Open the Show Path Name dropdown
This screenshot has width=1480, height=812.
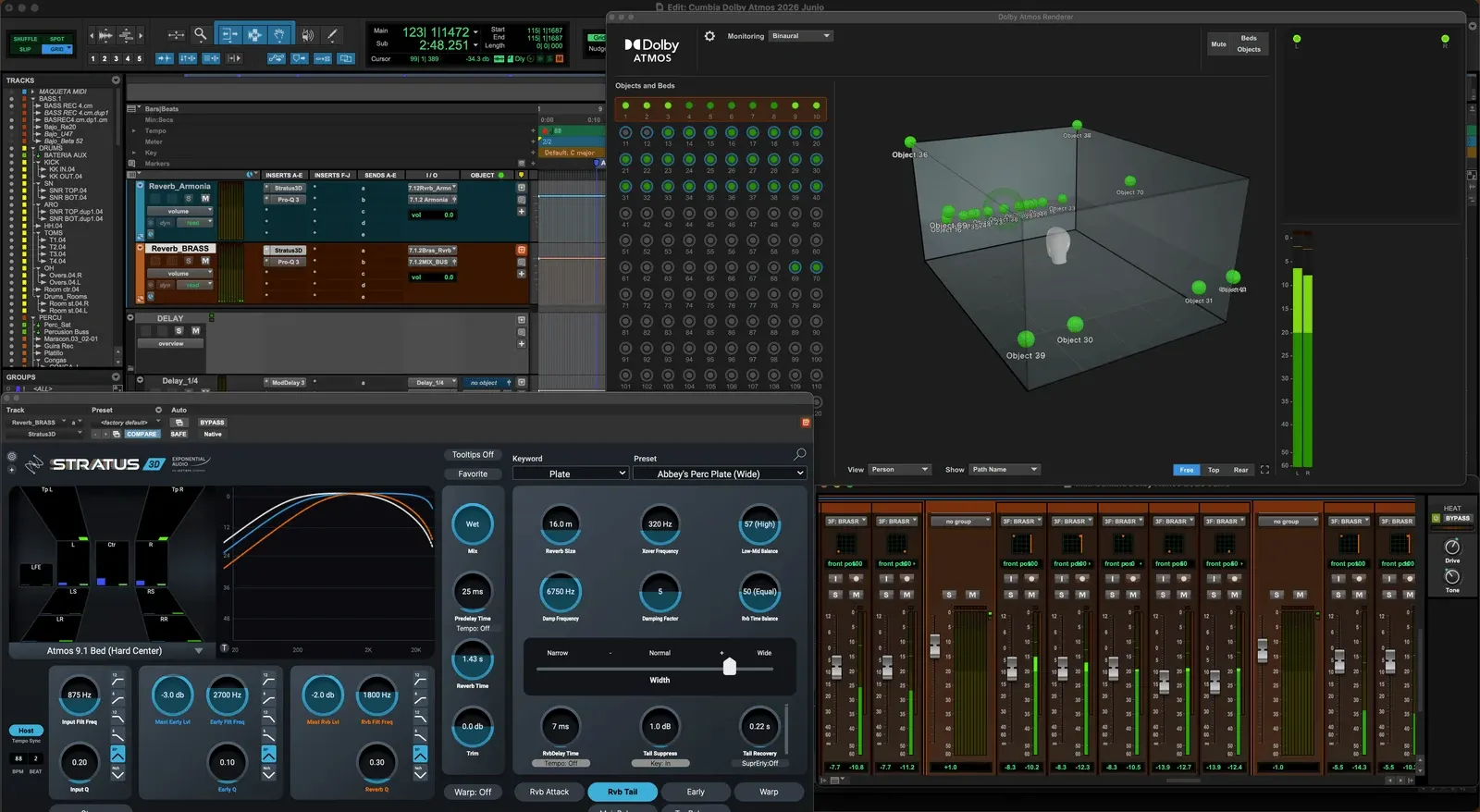click(1005, 470)
